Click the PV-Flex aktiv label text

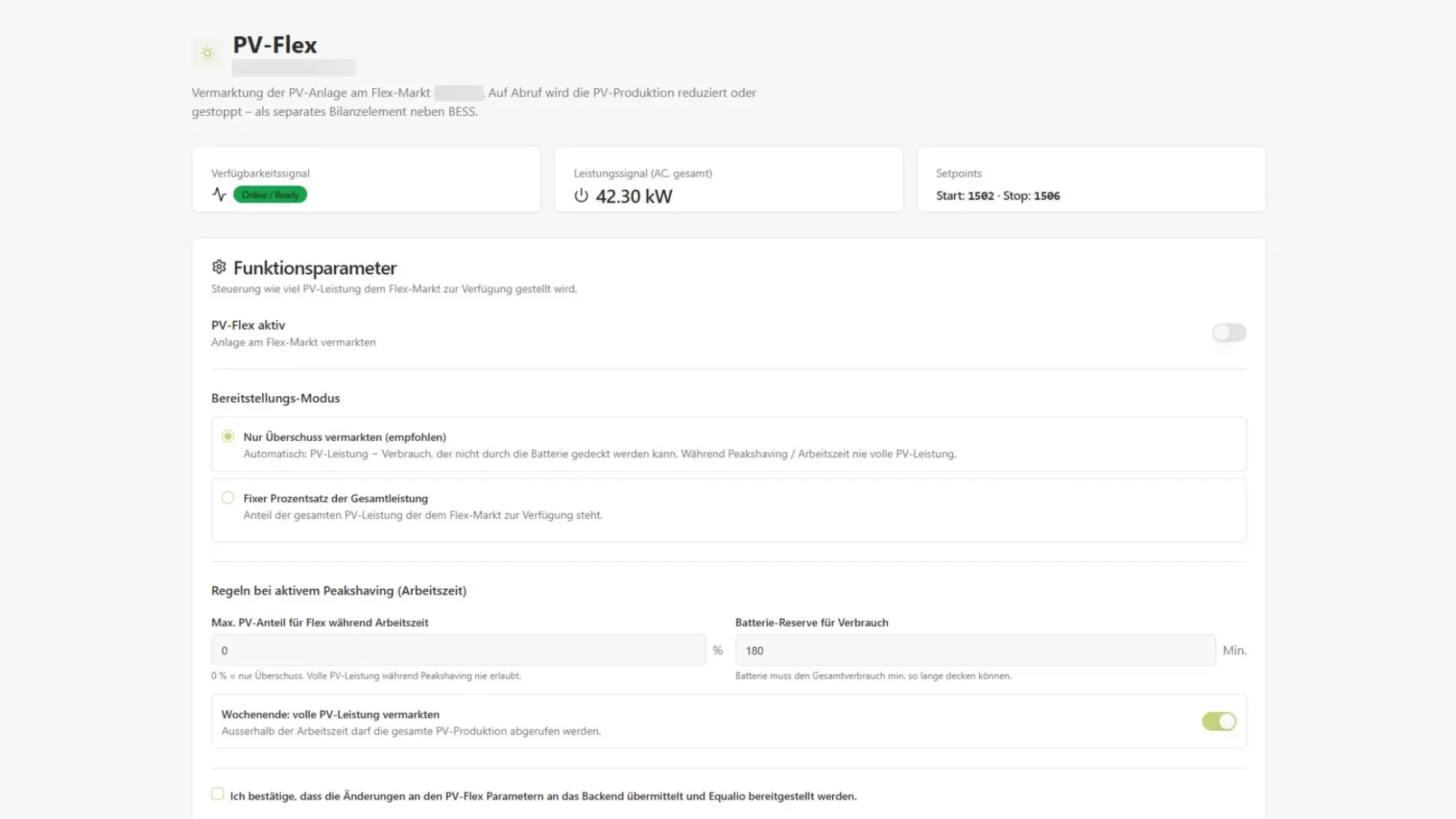(248, 325)
